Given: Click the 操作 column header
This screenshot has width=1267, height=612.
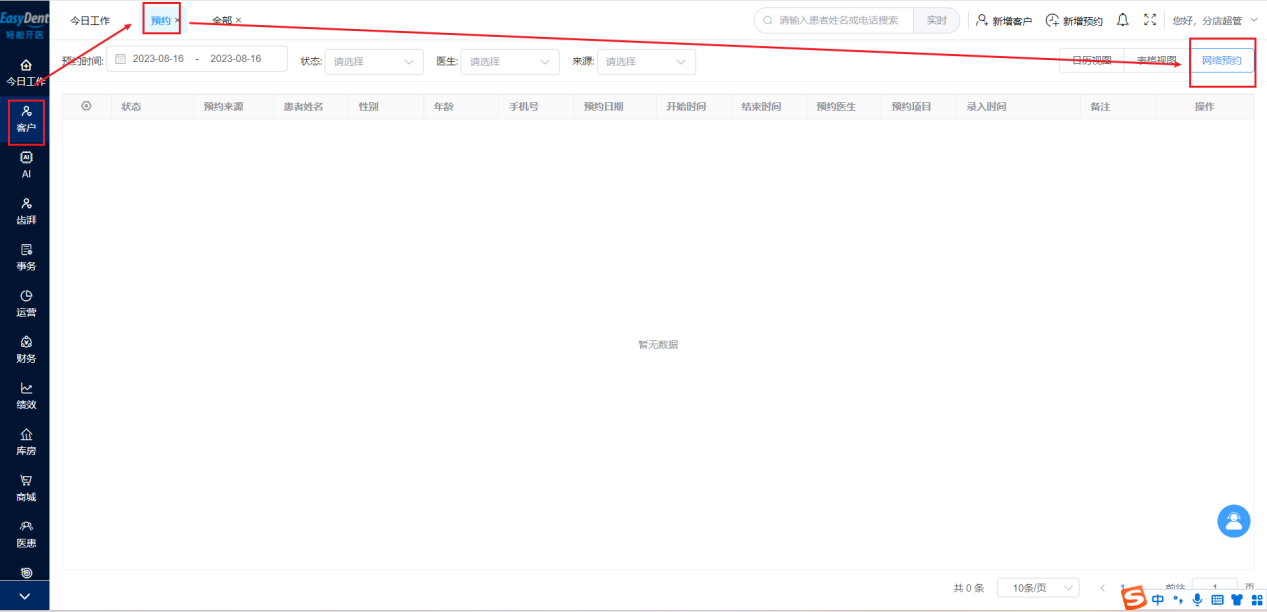Looking at the screenshot, I should [x=1204, y=106].
